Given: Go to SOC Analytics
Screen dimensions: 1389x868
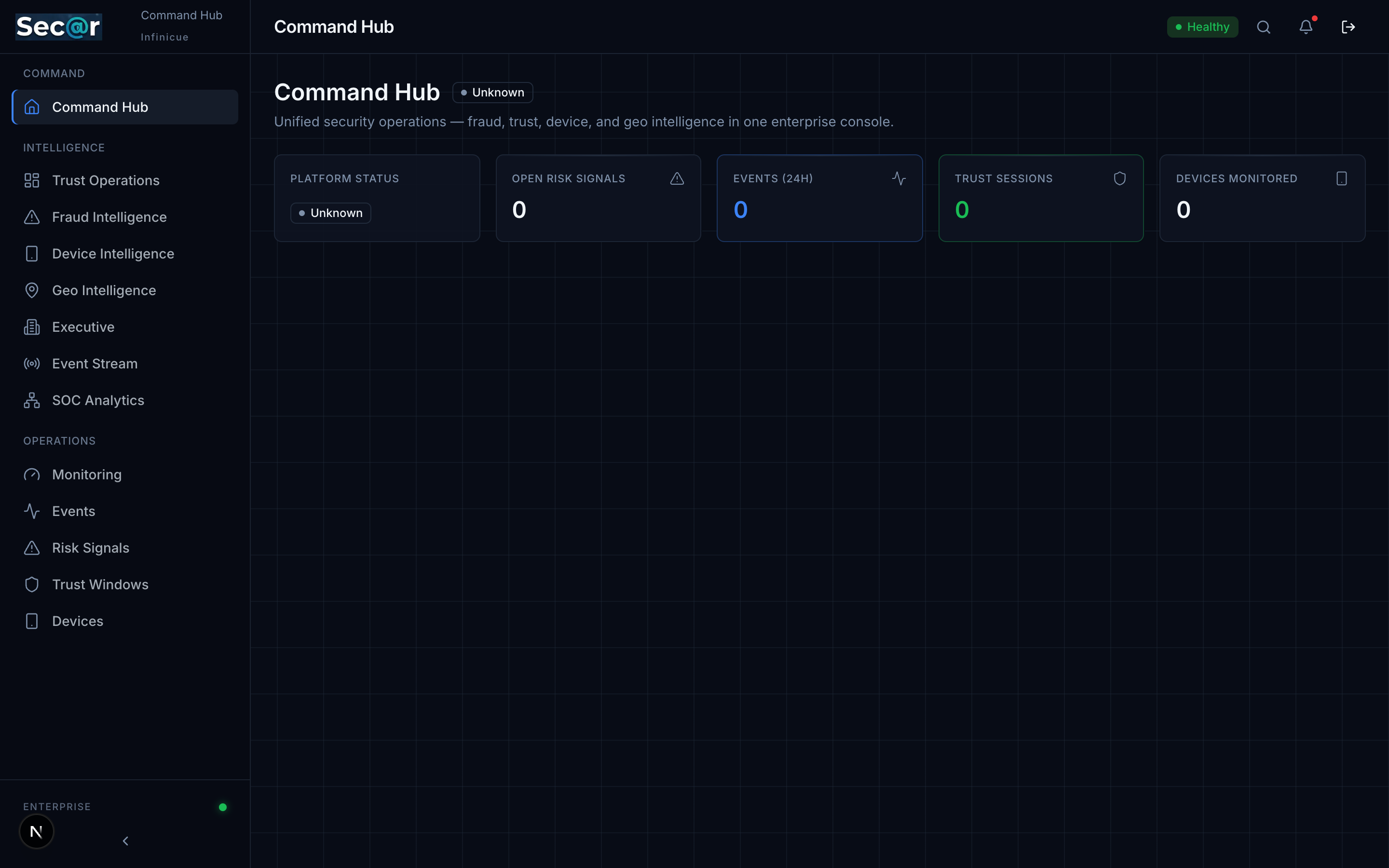Looking at the screenshot, I should coord(125,400).
